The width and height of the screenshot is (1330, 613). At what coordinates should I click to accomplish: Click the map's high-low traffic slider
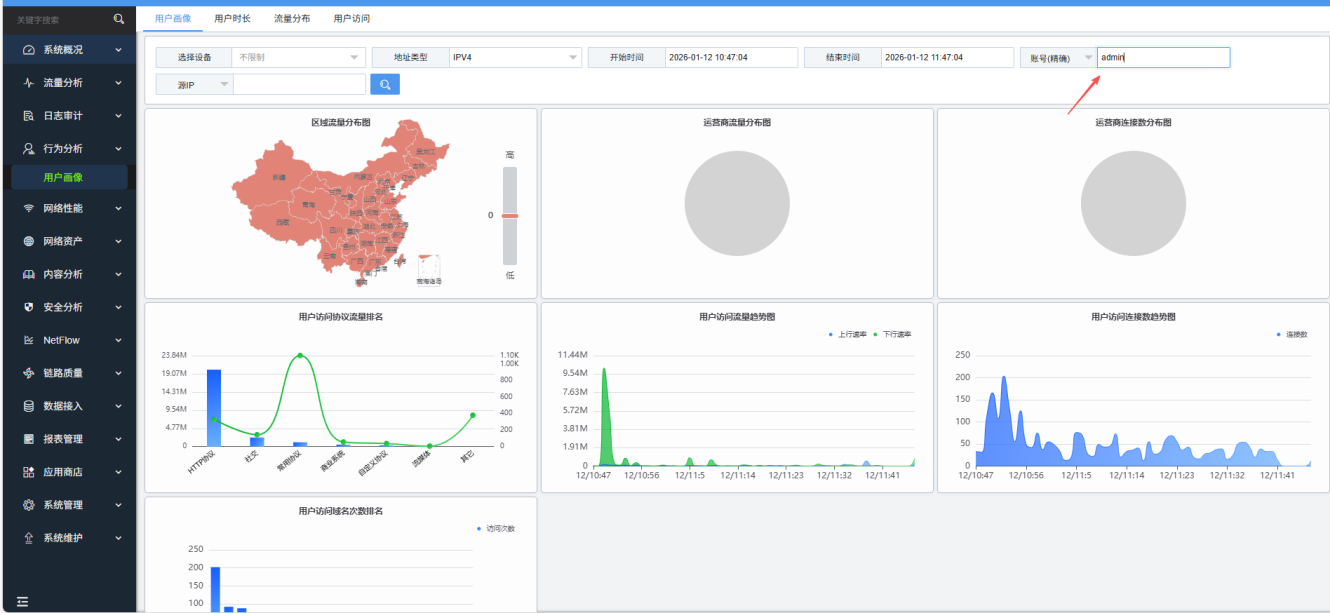[x=510, y=215]
